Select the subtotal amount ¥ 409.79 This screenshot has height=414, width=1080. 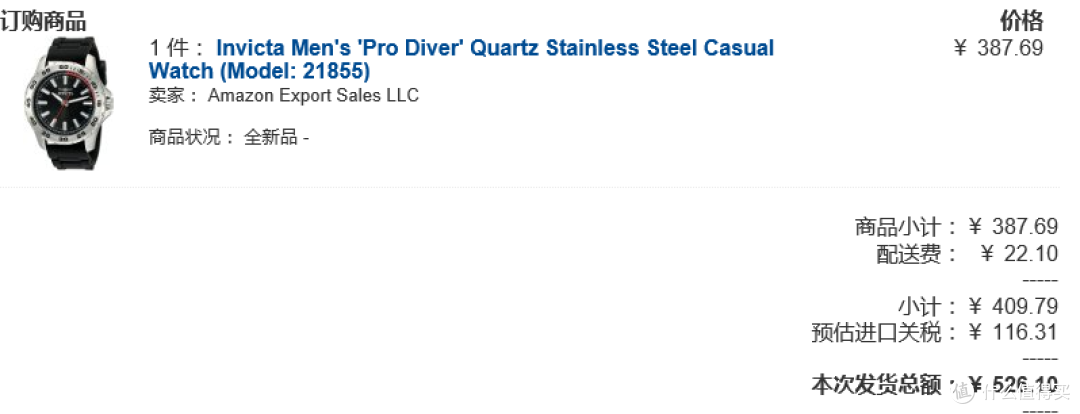1013,306
